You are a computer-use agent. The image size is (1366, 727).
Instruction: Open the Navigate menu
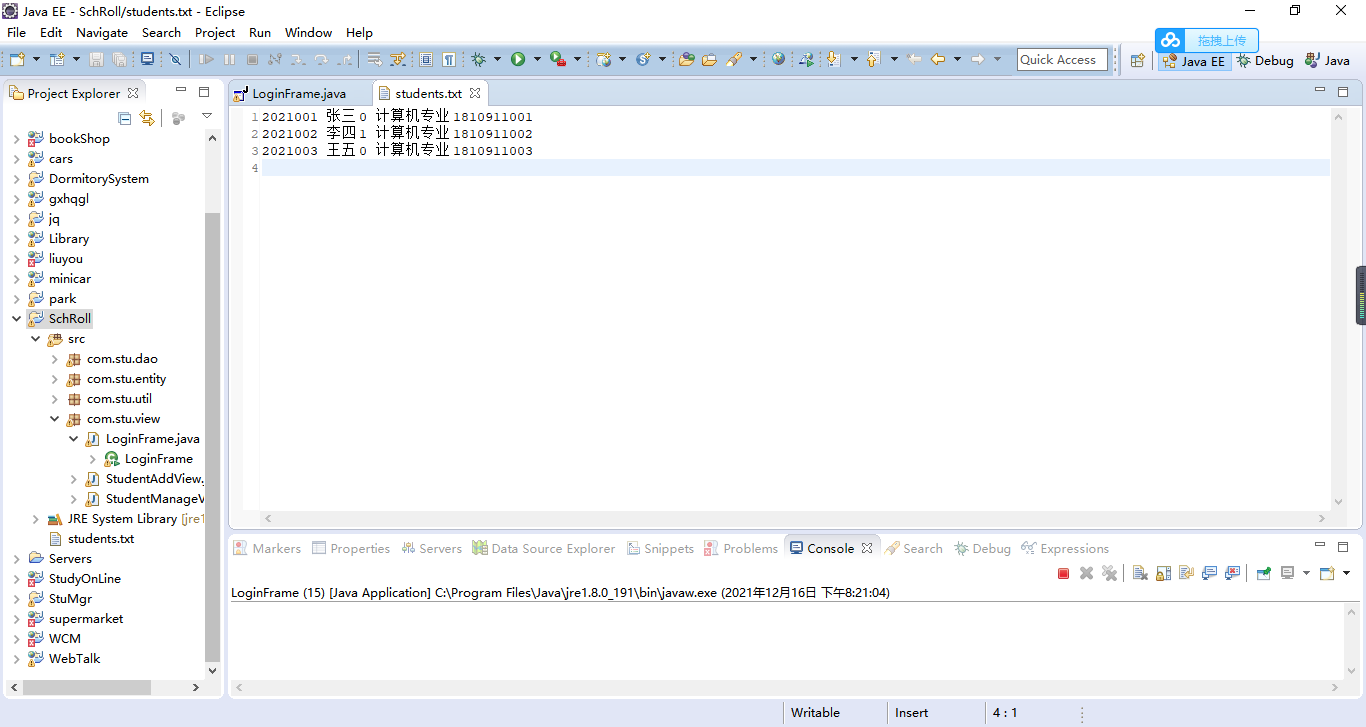coord(102,32)
